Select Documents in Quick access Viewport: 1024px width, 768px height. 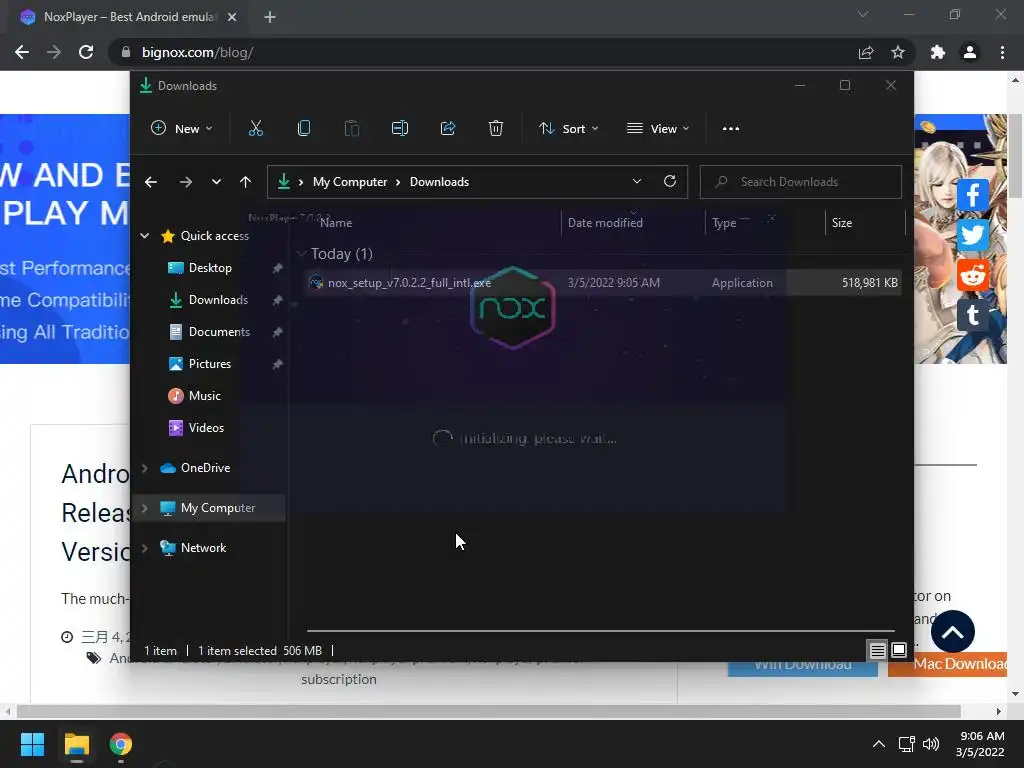click(x=219, y=332)
